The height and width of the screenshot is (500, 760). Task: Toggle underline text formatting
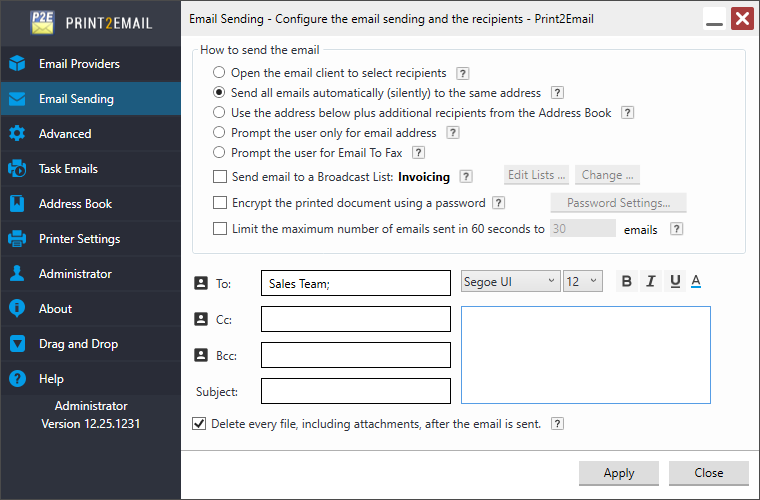click(x=675, y=282)
